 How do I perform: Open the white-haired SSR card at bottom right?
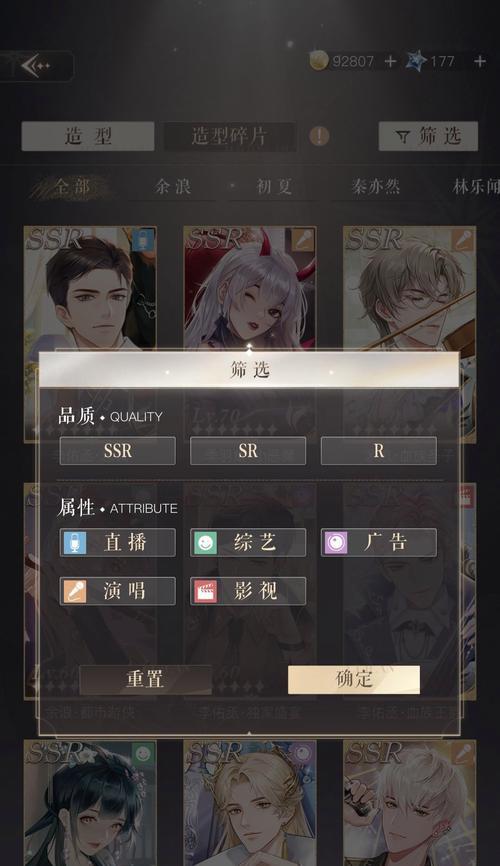(x=409, y=803)
